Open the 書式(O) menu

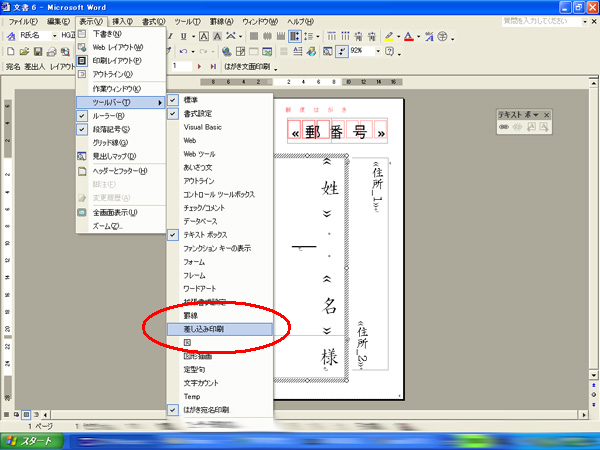(154, 22)
